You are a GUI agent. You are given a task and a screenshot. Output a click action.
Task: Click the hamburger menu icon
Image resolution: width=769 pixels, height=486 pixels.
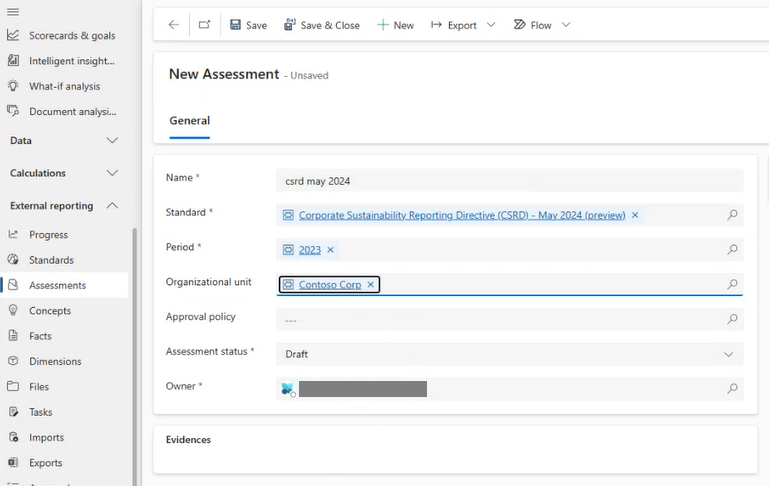point(13,10)
